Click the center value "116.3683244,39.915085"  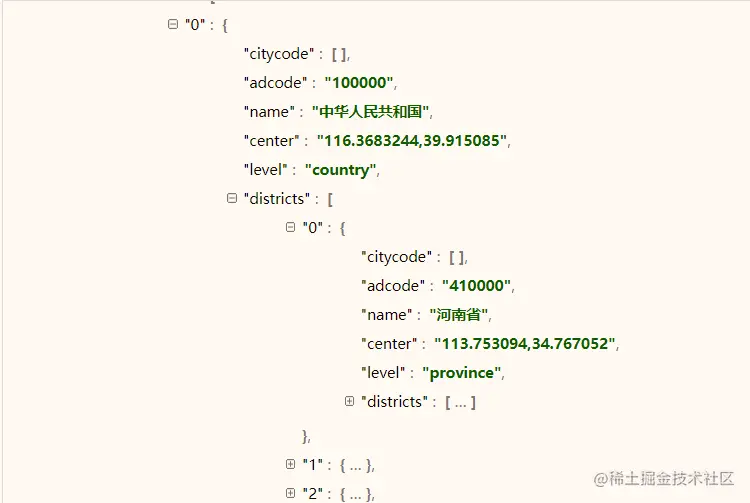411,140
